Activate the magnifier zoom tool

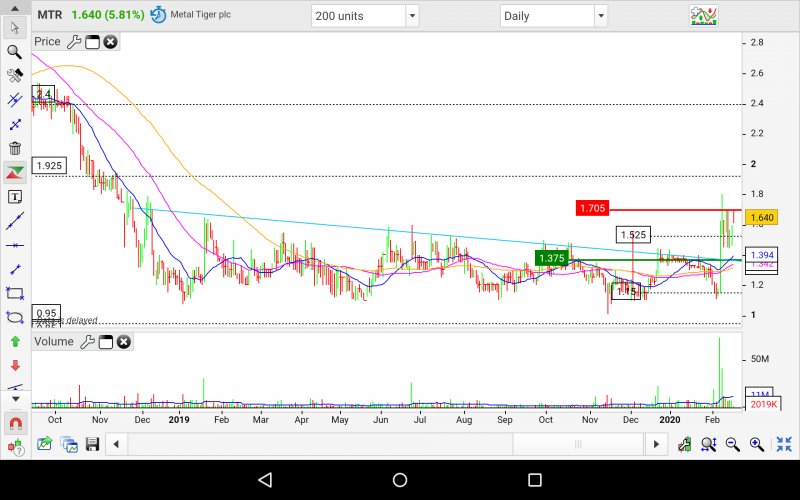pos(15,51)
